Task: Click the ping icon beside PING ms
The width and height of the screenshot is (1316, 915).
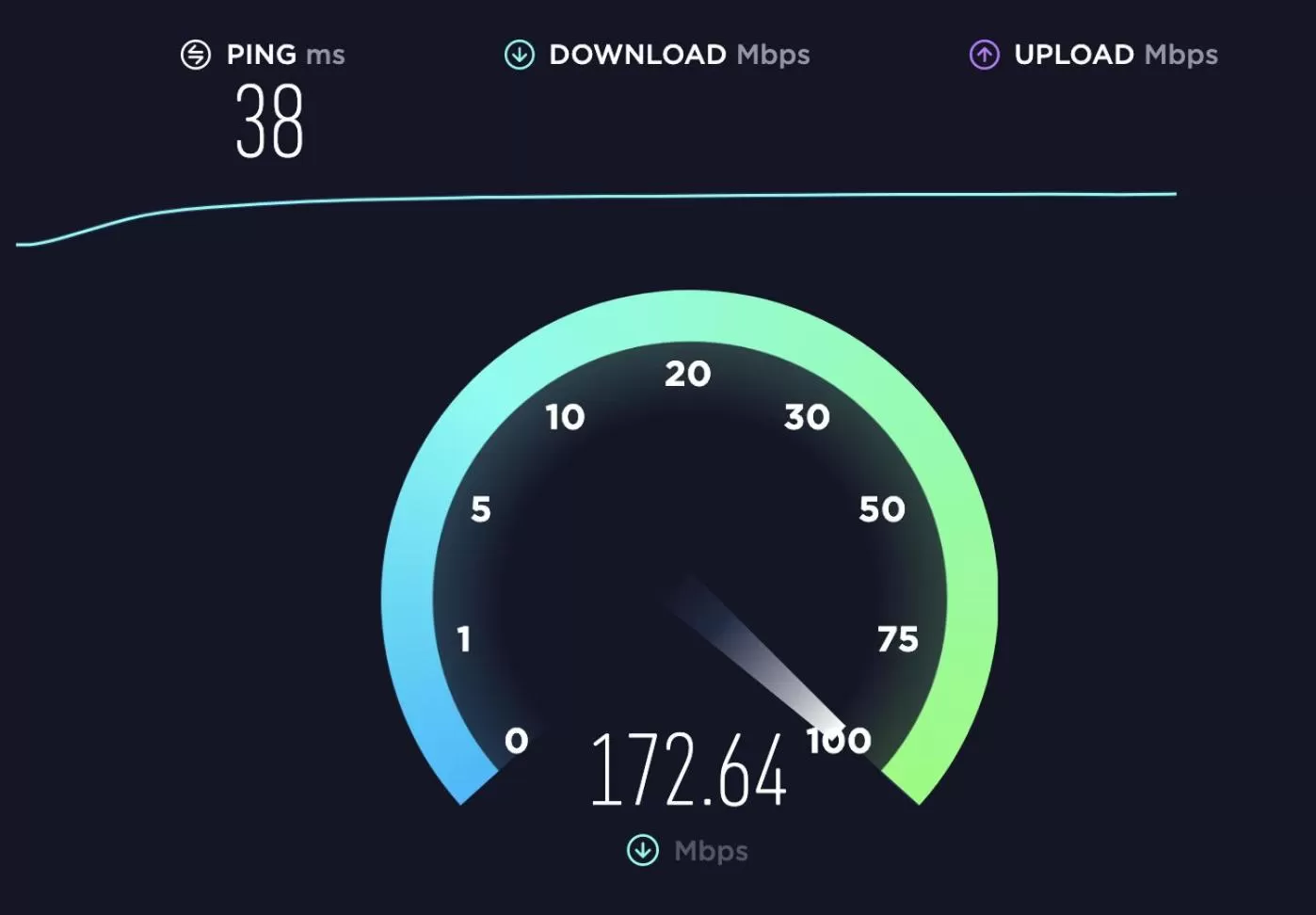Action: point(196,55)
